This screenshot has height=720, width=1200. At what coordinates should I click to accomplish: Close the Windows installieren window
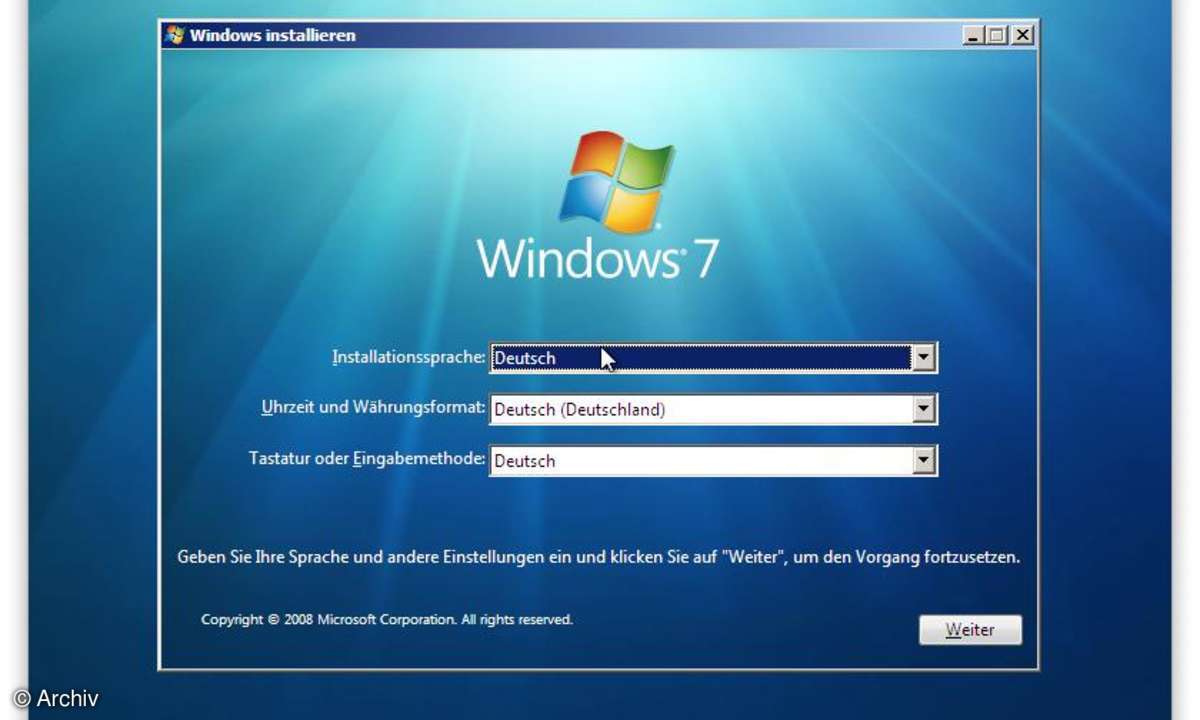pyautogui.click(x=1021, y=35)
